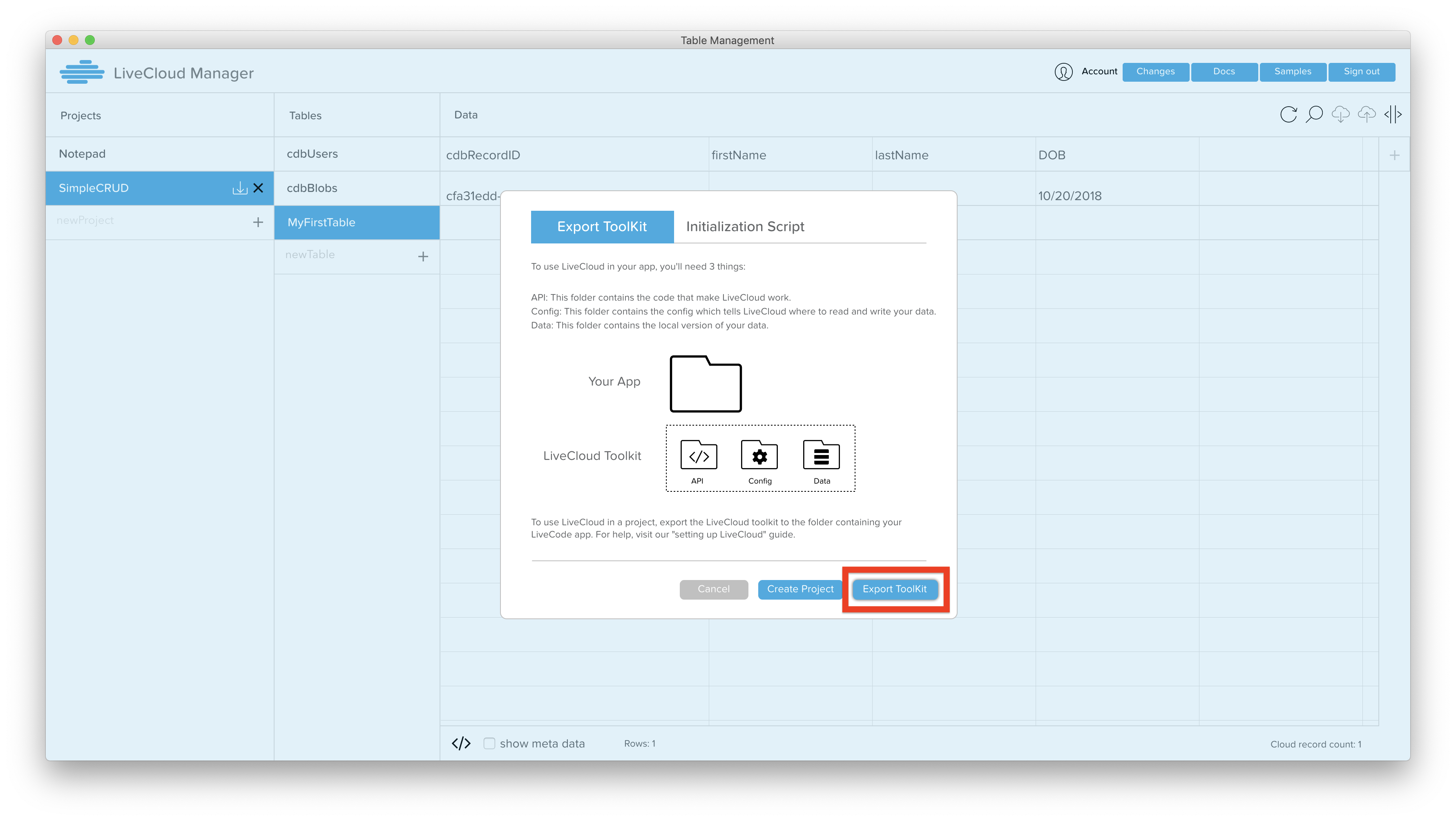Click the Create Project button
This screenshot has height=821, width=1456.
pos(800,589)
